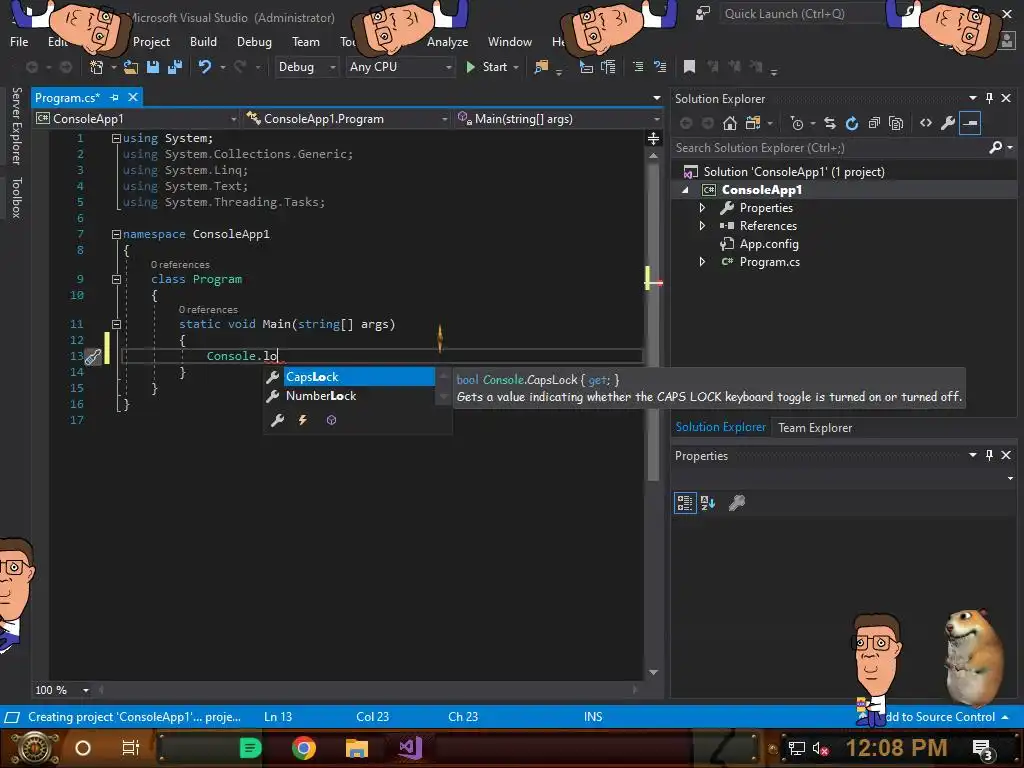1024x768 pixels.
Task: Click in Quick Launch search box
Action: pyautogui.click(x=799, y=14)
